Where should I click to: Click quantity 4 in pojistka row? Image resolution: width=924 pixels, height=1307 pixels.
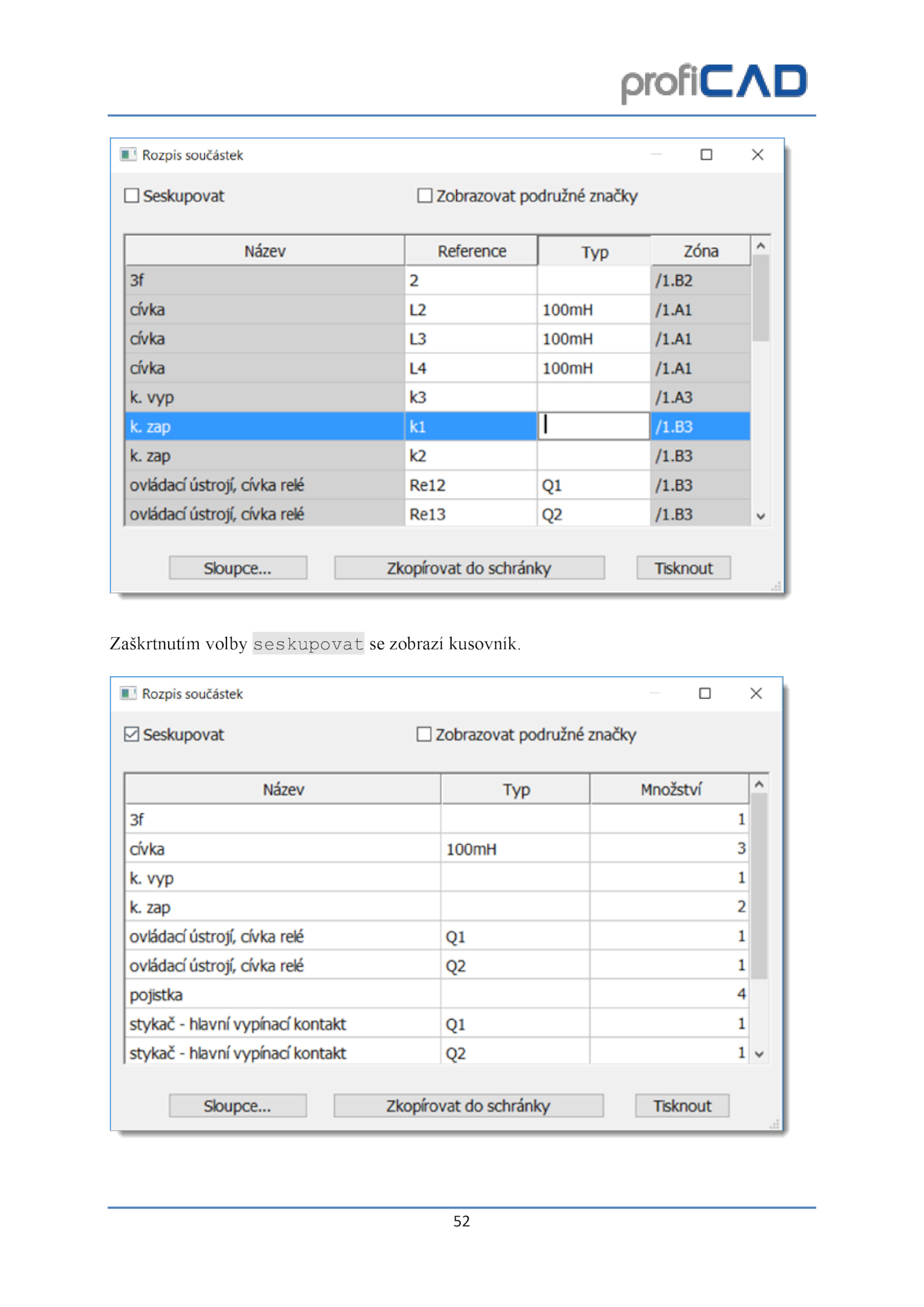coord(670,994)
